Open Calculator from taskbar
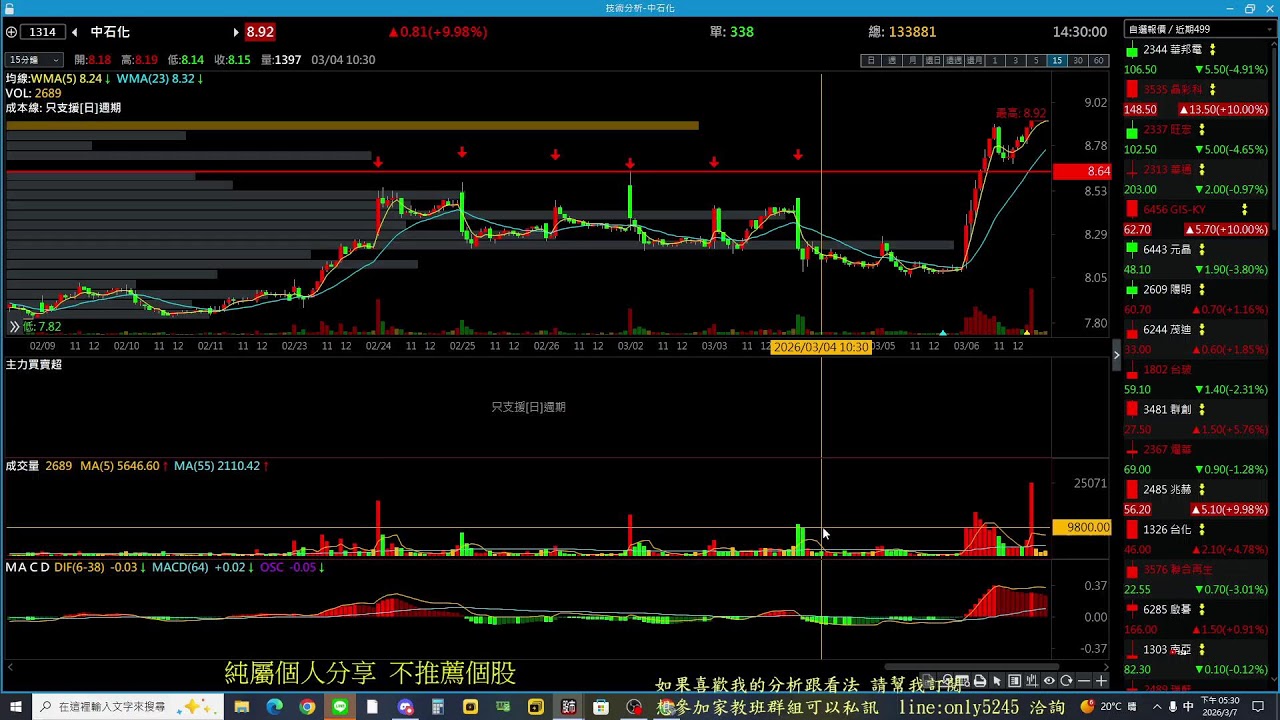 (438, 707)
